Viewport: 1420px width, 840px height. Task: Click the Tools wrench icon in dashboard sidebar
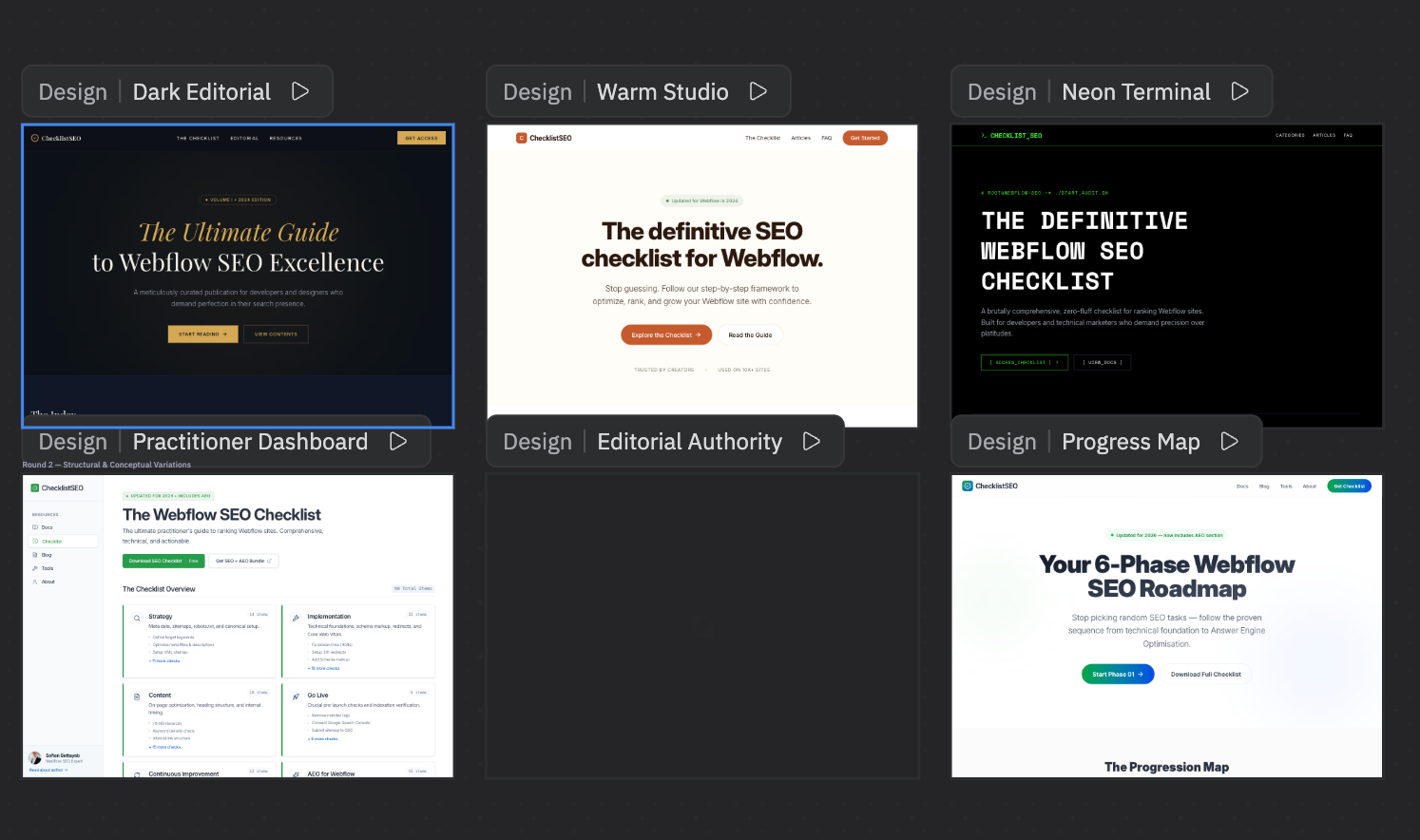(35, 568)
